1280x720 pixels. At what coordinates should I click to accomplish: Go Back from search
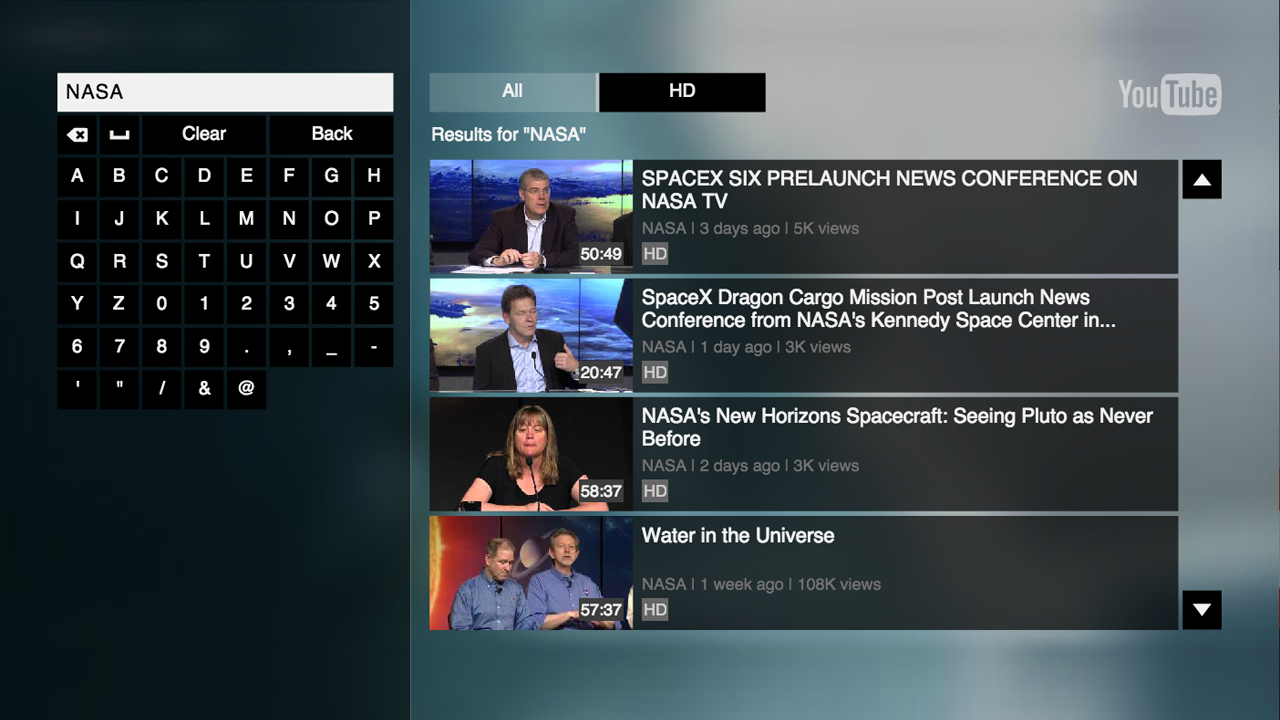pos(330,133)
